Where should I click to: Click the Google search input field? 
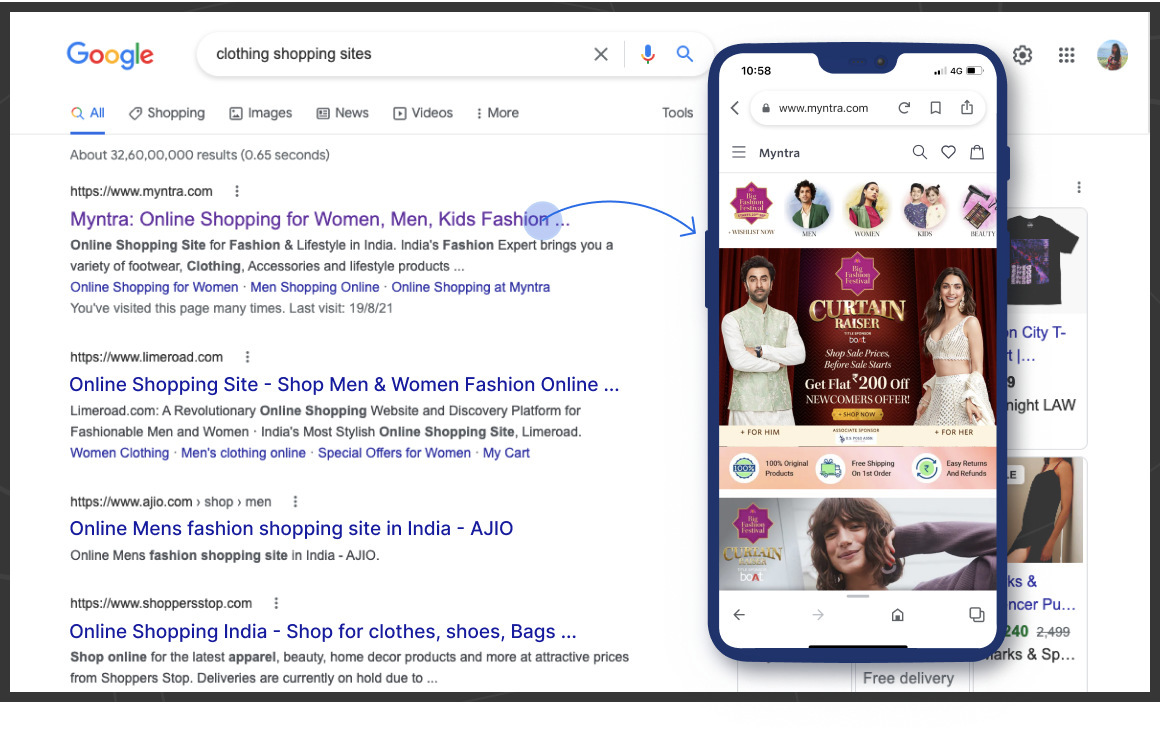point(399,54)
